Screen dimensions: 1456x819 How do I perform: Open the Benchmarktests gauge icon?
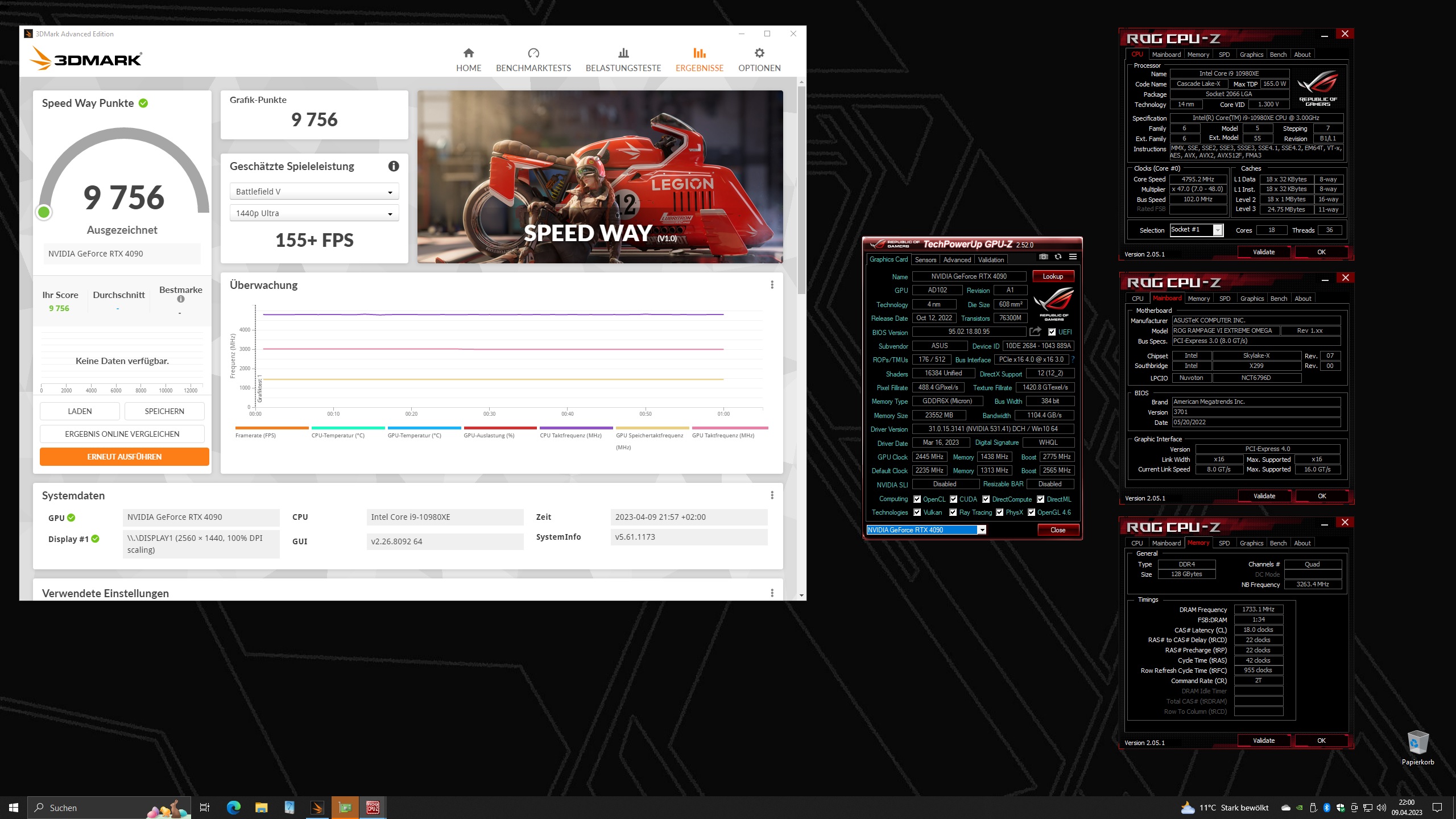(533, 53)
